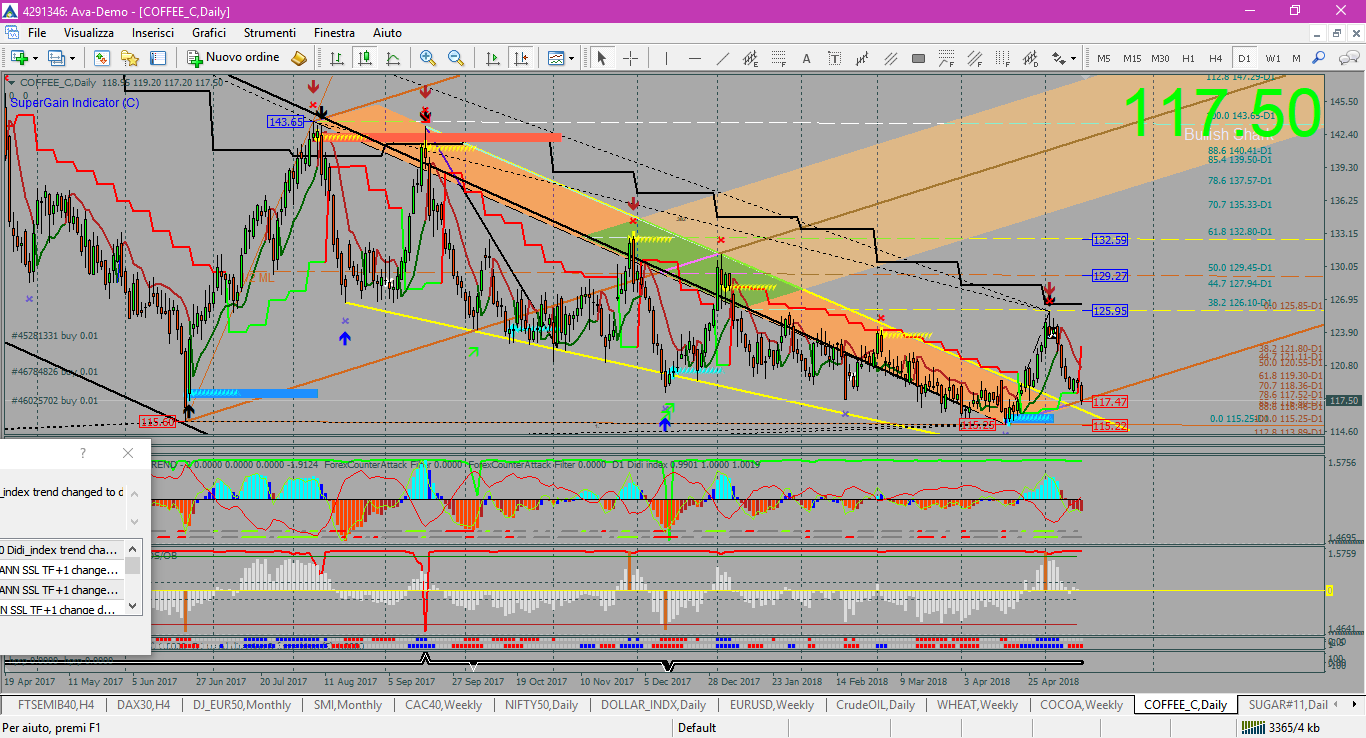The image size is (1366, 738).
Task: Select the rectangle shape tool
Action: [918, 58]
